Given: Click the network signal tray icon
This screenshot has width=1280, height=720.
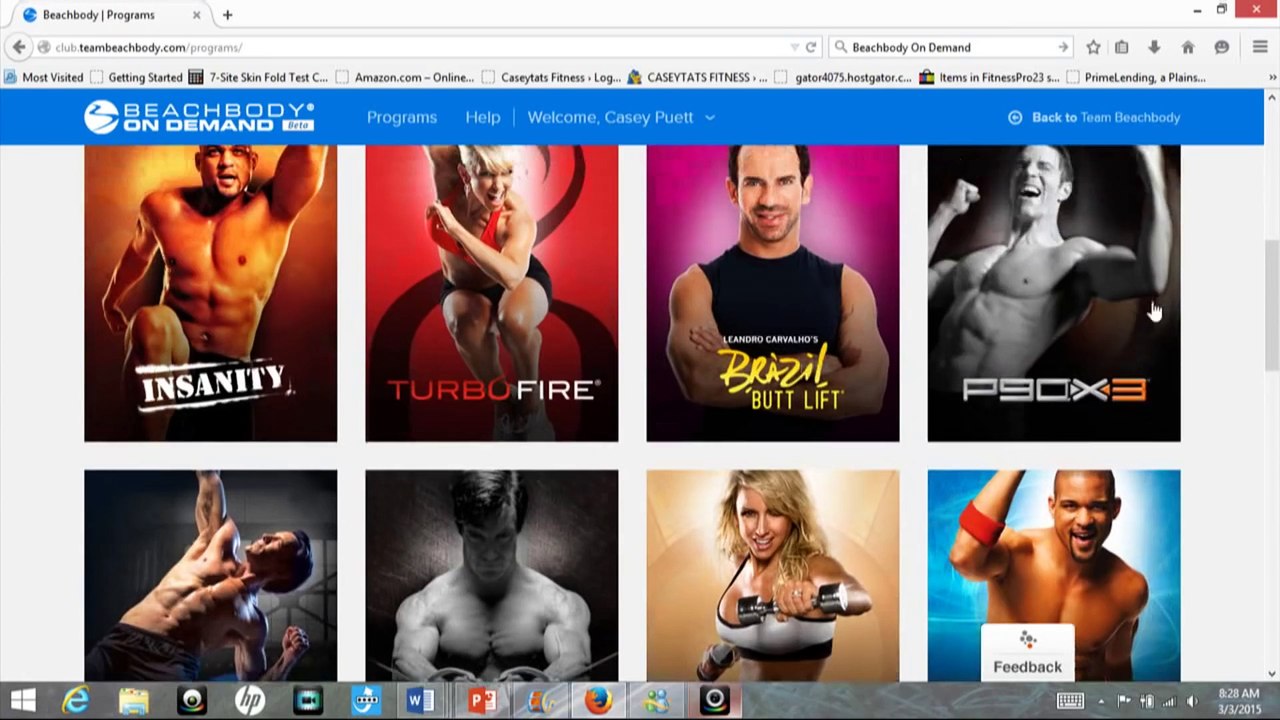Looking at the screenshot, I should click(1168, 701).
